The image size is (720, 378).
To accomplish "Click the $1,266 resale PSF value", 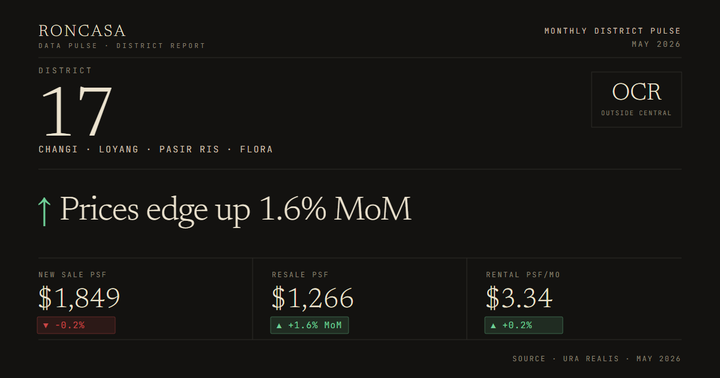I will point(312,298).
